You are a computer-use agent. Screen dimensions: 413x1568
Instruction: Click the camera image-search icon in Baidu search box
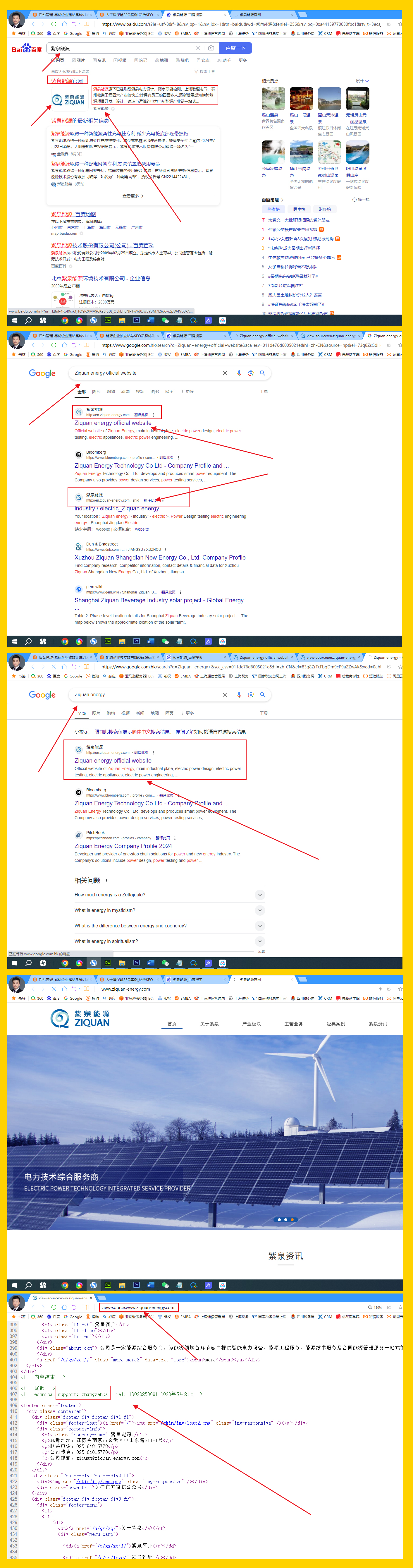(x=211, y=48)
